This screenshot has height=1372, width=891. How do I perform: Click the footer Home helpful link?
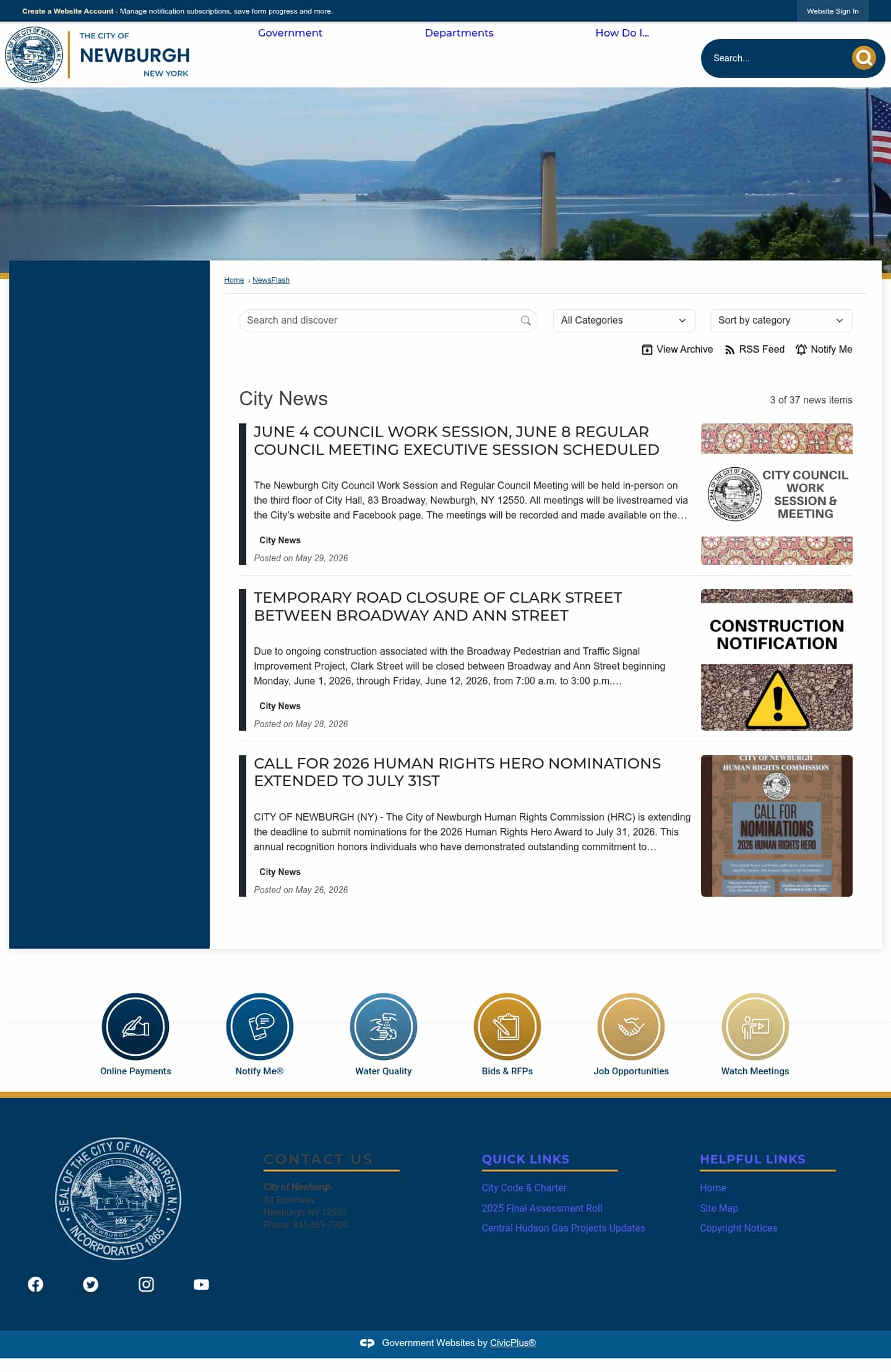tap(713, 1188)
